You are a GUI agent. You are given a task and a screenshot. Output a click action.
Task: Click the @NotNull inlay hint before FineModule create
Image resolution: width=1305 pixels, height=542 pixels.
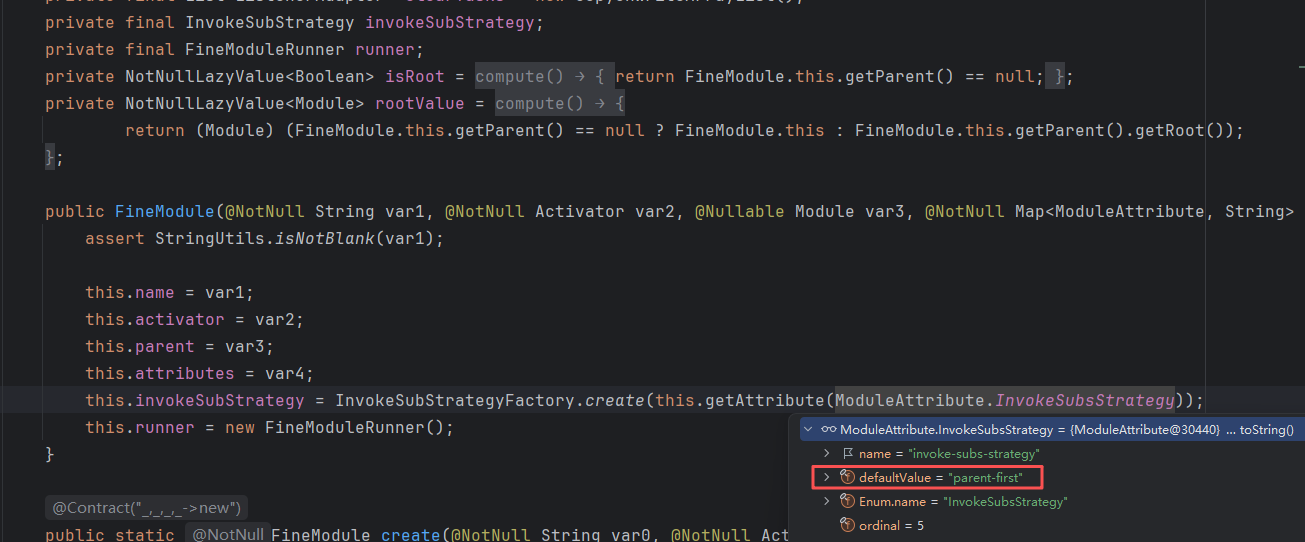[227, 535]
